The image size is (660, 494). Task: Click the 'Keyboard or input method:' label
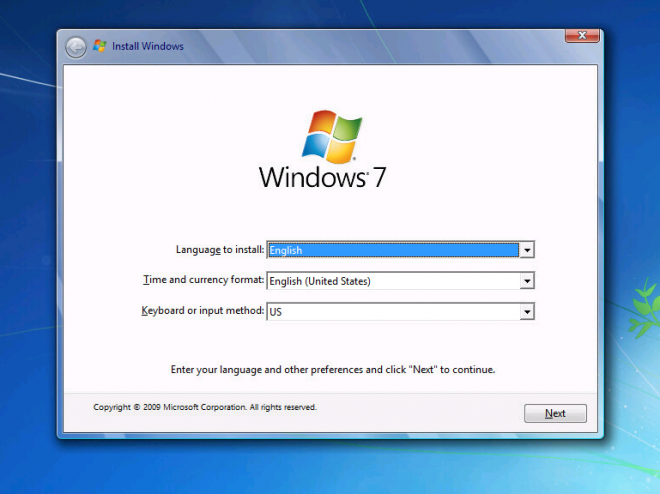click(x=202, y=311)
